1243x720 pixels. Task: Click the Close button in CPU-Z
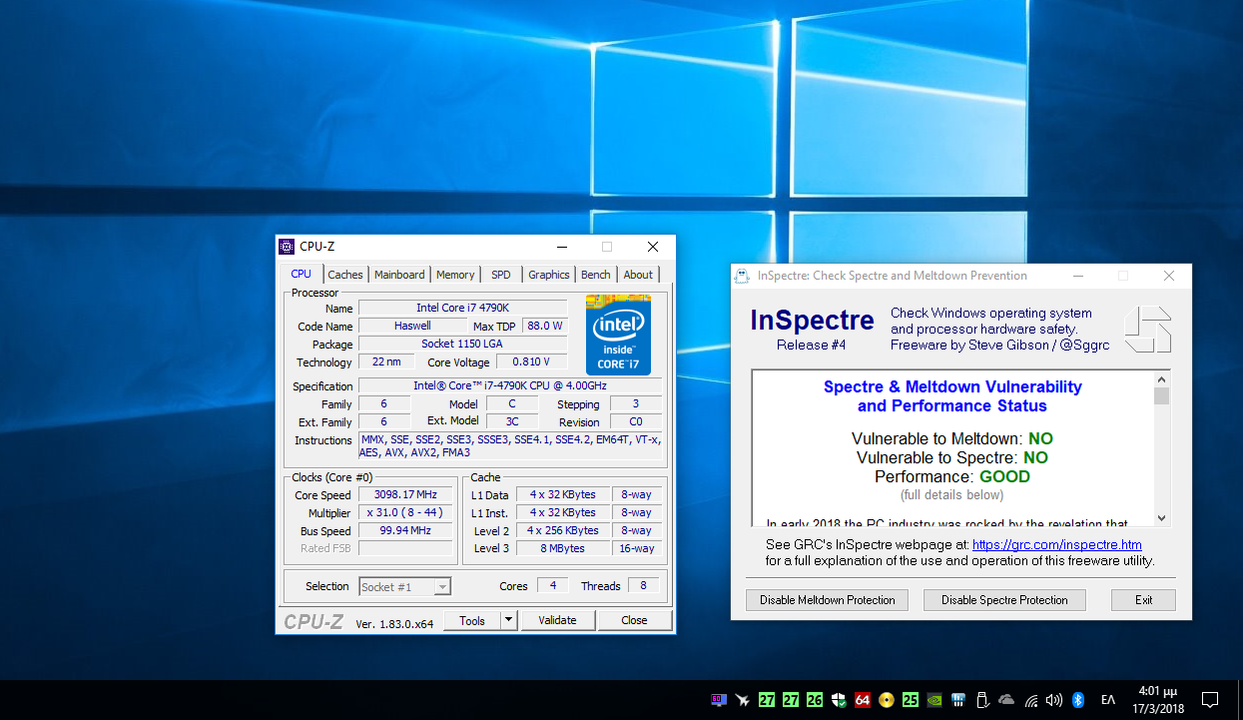(x=634, y=620)
